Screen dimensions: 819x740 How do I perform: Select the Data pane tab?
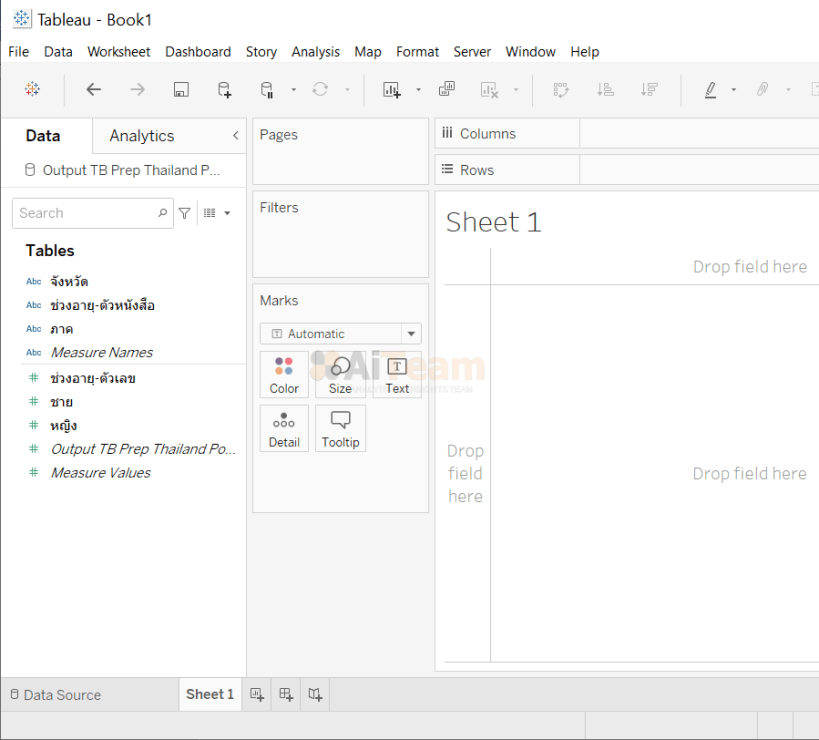(x=43, y=136)
